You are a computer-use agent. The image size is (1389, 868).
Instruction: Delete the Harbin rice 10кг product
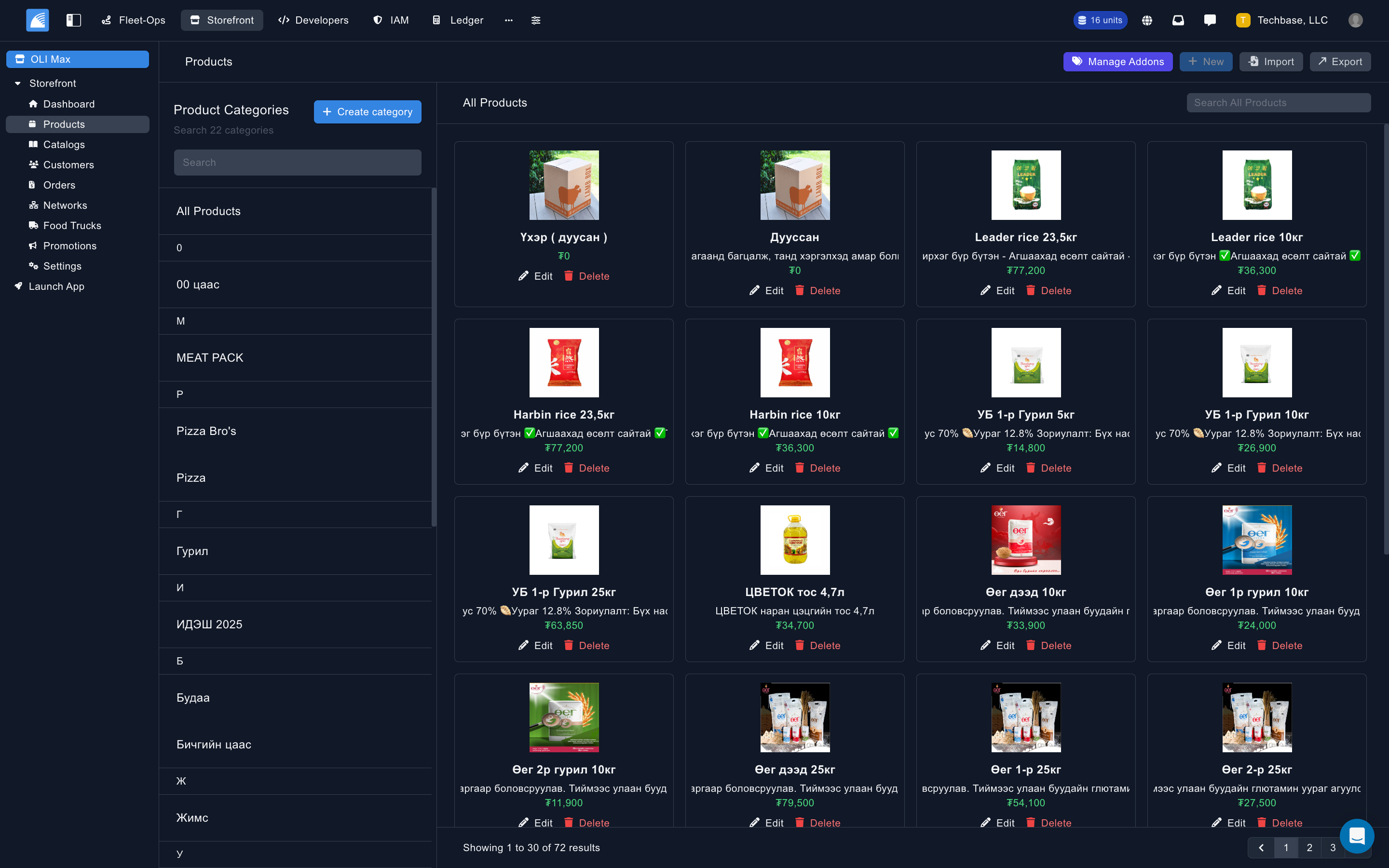click(x=817, y=468)
